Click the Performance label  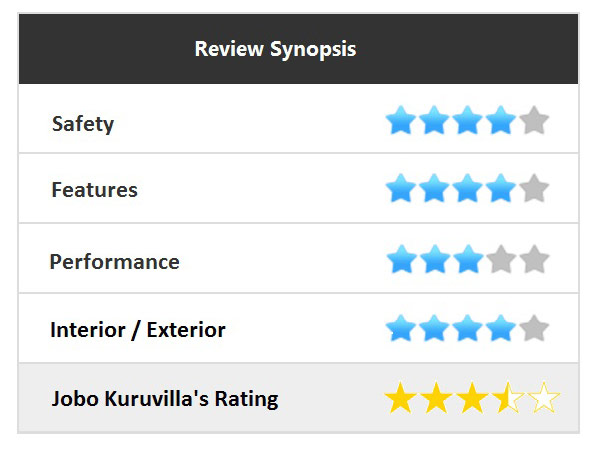(115, 262)
